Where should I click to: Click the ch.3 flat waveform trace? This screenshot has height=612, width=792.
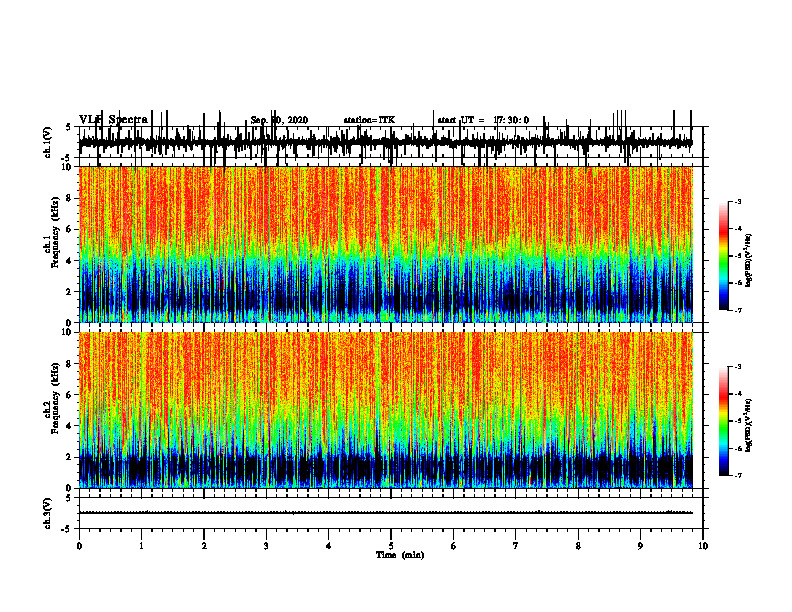click(x=386, y=513)
